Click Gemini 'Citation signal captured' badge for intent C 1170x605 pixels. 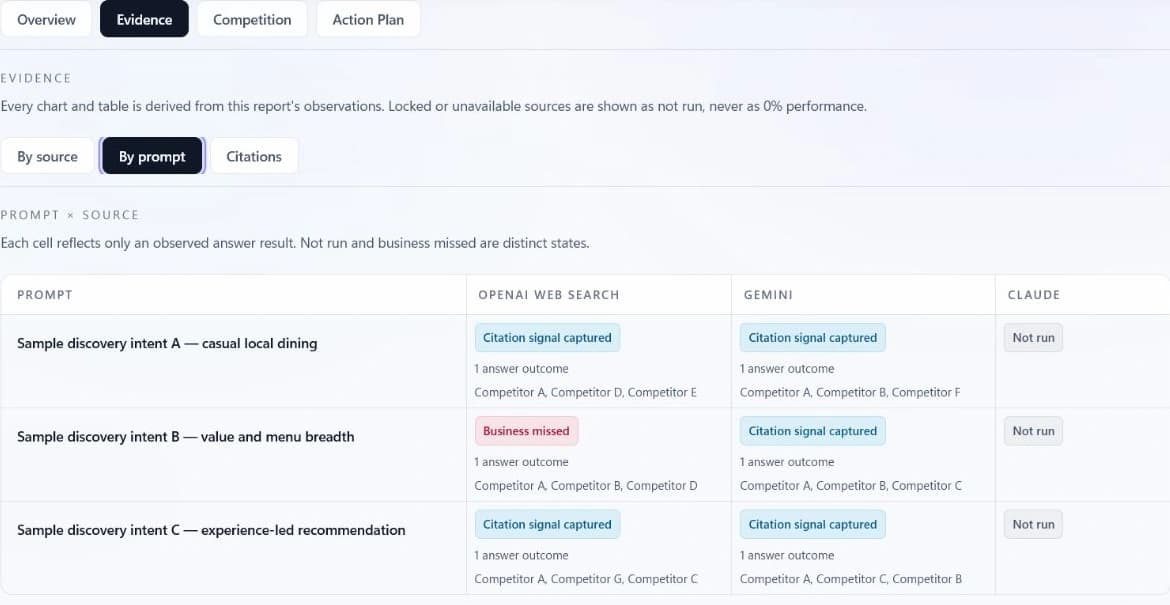[x=813, y=524]
